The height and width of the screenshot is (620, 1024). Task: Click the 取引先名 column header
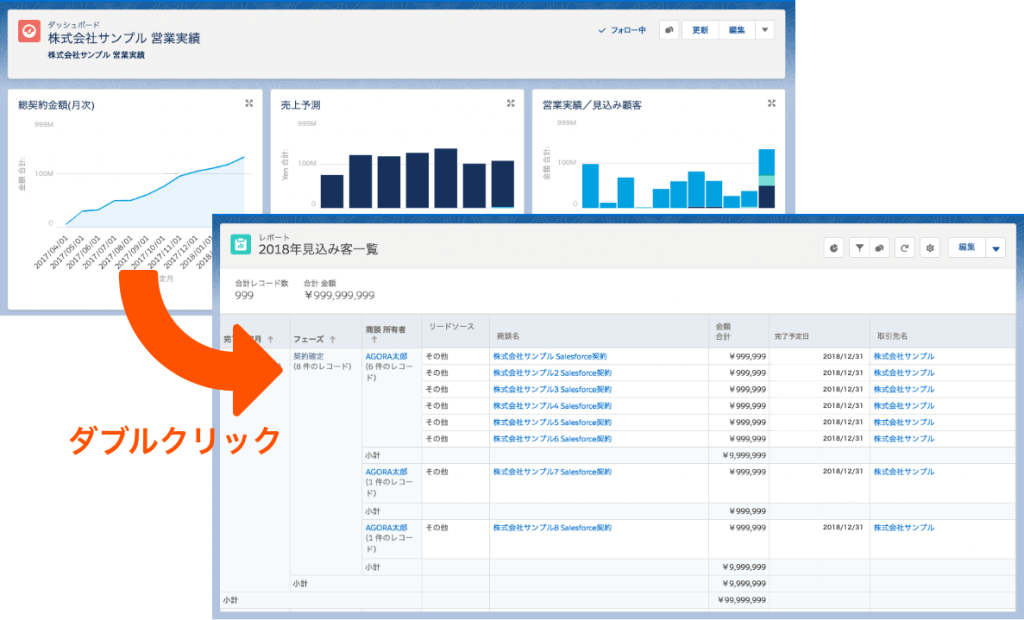pos(891,336)
